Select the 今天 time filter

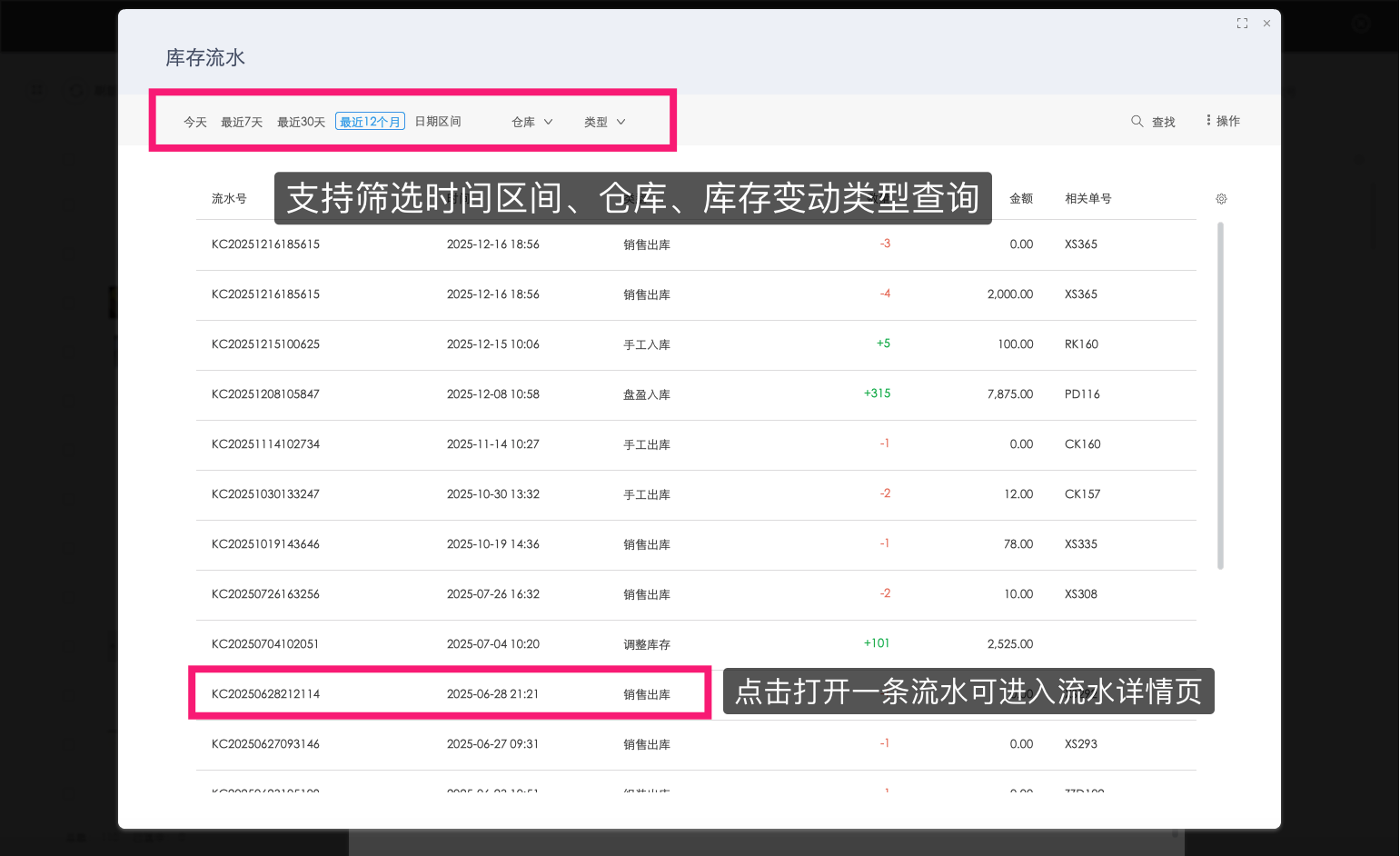point(194,121)
